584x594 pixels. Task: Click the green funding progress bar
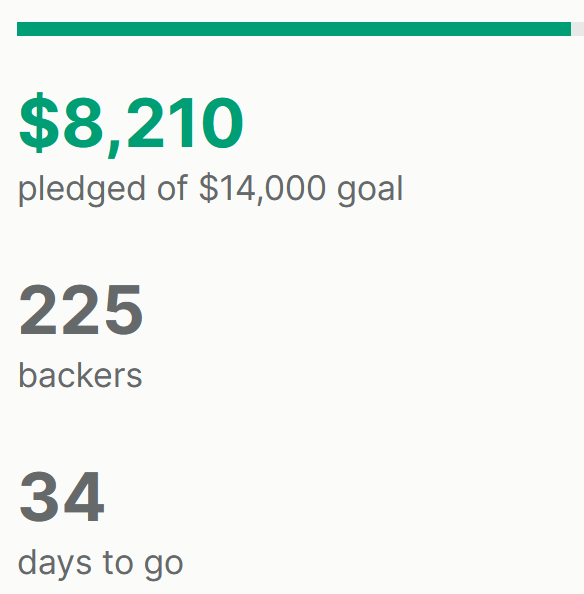point(294,29)
